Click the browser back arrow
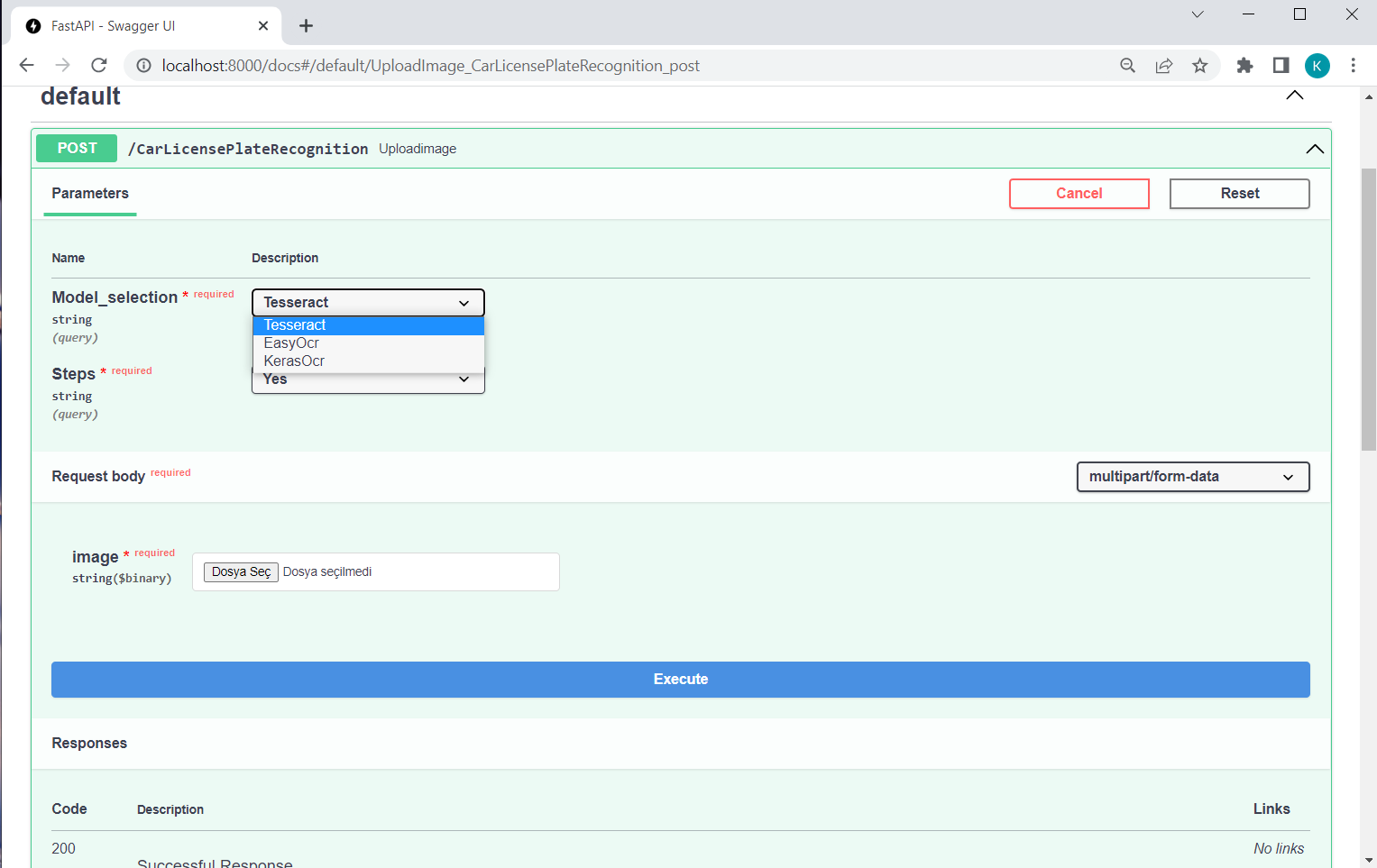Screen dimensions: 1377x868 [x=26, y=65]
